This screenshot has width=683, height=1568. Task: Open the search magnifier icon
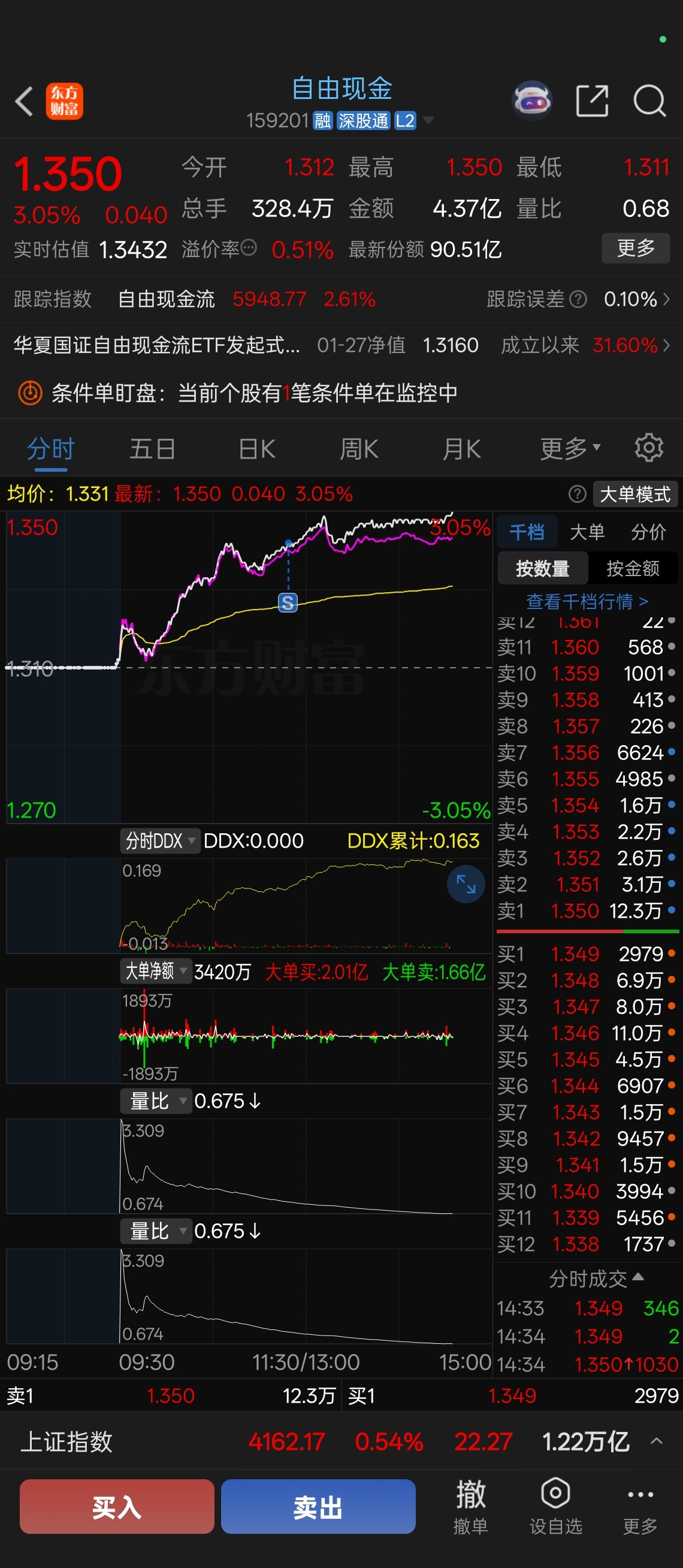[649, 101]
